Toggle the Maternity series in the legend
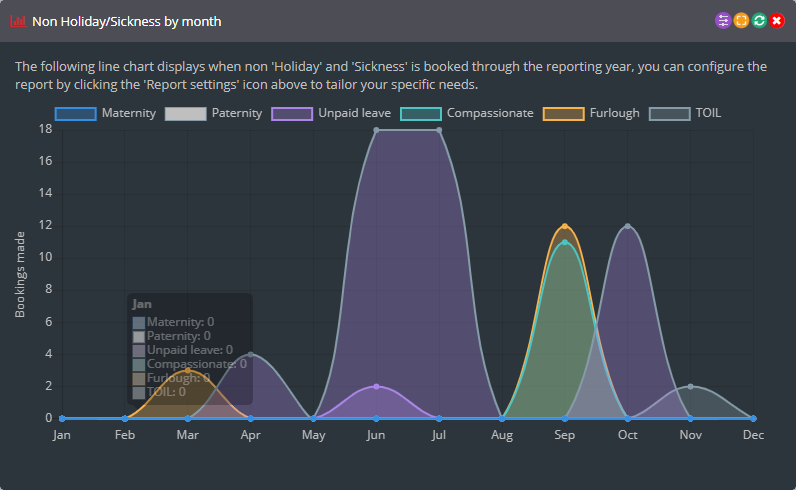This screenshot has width=796, height=490. click(105, 113)
